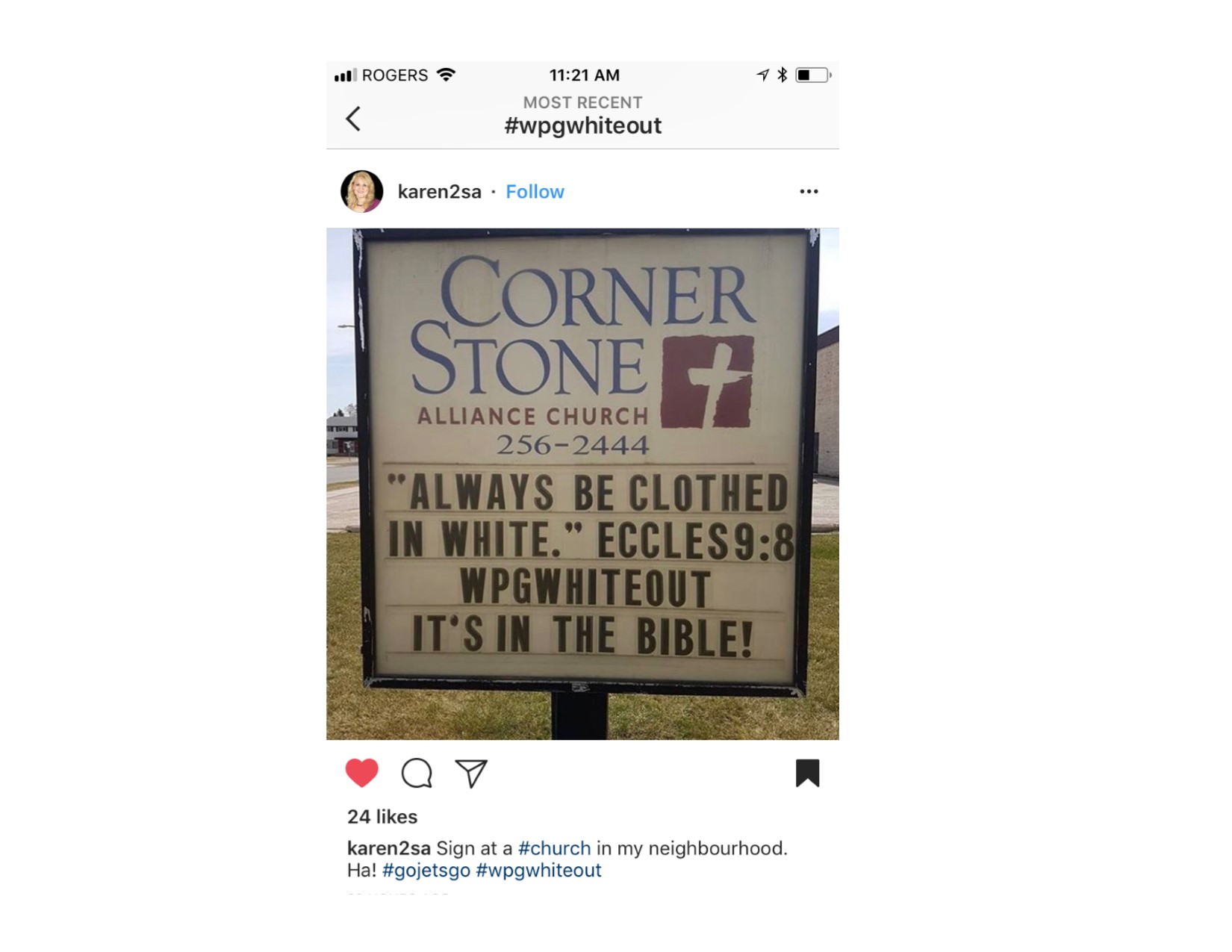Tap the karen2sa name in the caption
The width and height of the screenshot is (1232, 952).
(x=388, y=848)
